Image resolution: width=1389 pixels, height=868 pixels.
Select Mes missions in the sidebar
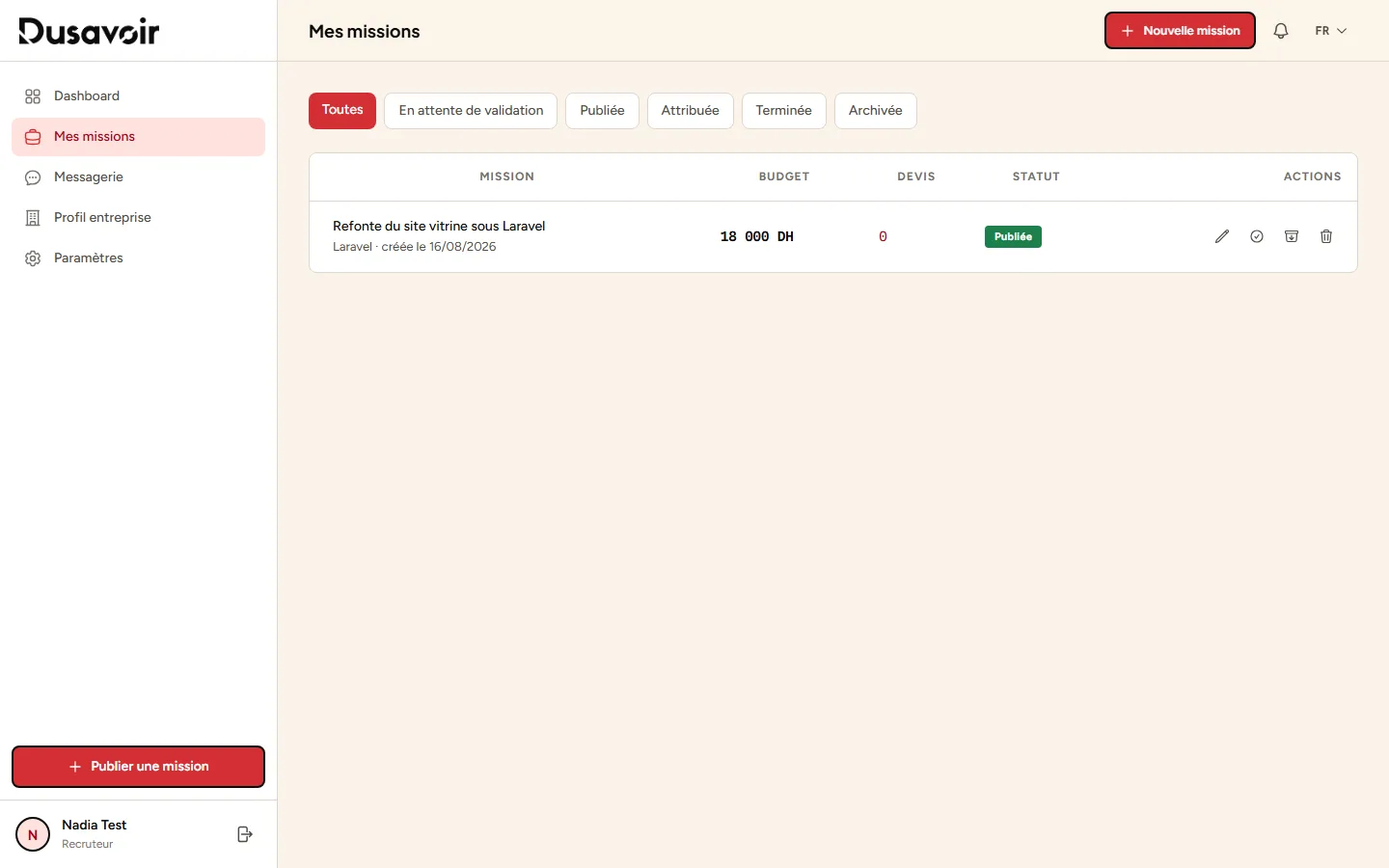pyautogui.click(x=138, y=137)
